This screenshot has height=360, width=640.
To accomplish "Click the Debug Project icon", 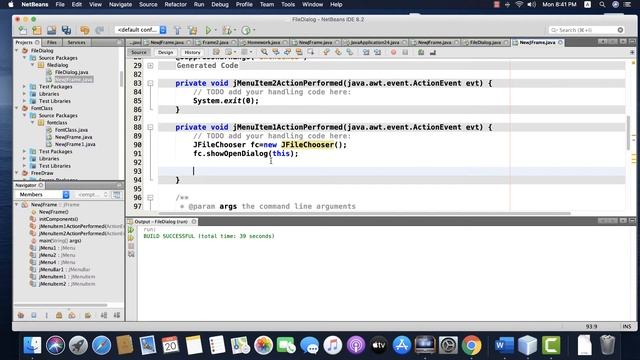I will pos(227,30).
